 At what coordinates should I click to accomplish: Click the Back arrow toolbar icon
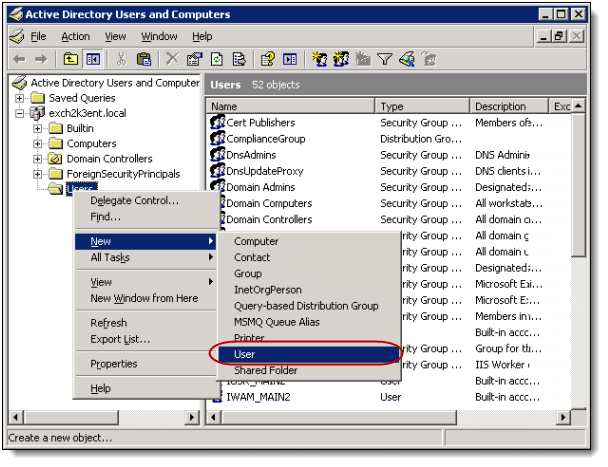point(18,59)
